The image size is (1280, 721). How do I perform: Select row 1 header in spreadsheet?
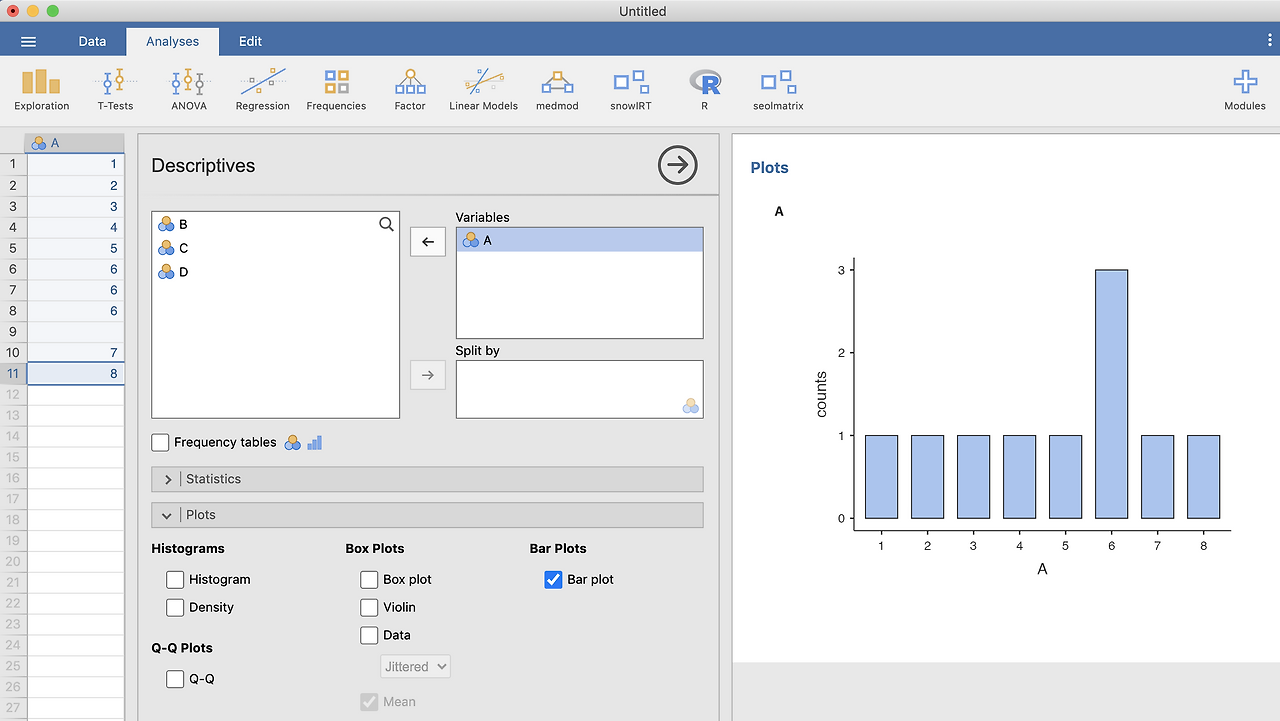(x=13, y=164)
